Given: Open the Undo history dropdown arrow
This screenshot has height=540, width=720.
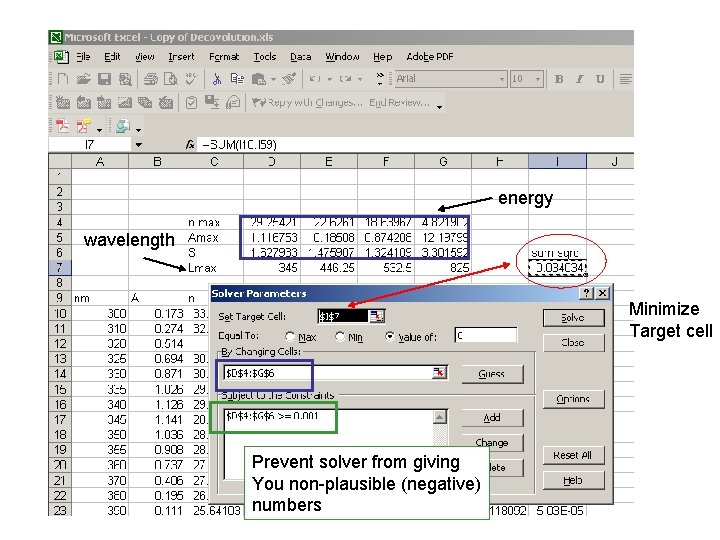Looking at the screenshot, I should pyautogui.click(x=330, y=80).
